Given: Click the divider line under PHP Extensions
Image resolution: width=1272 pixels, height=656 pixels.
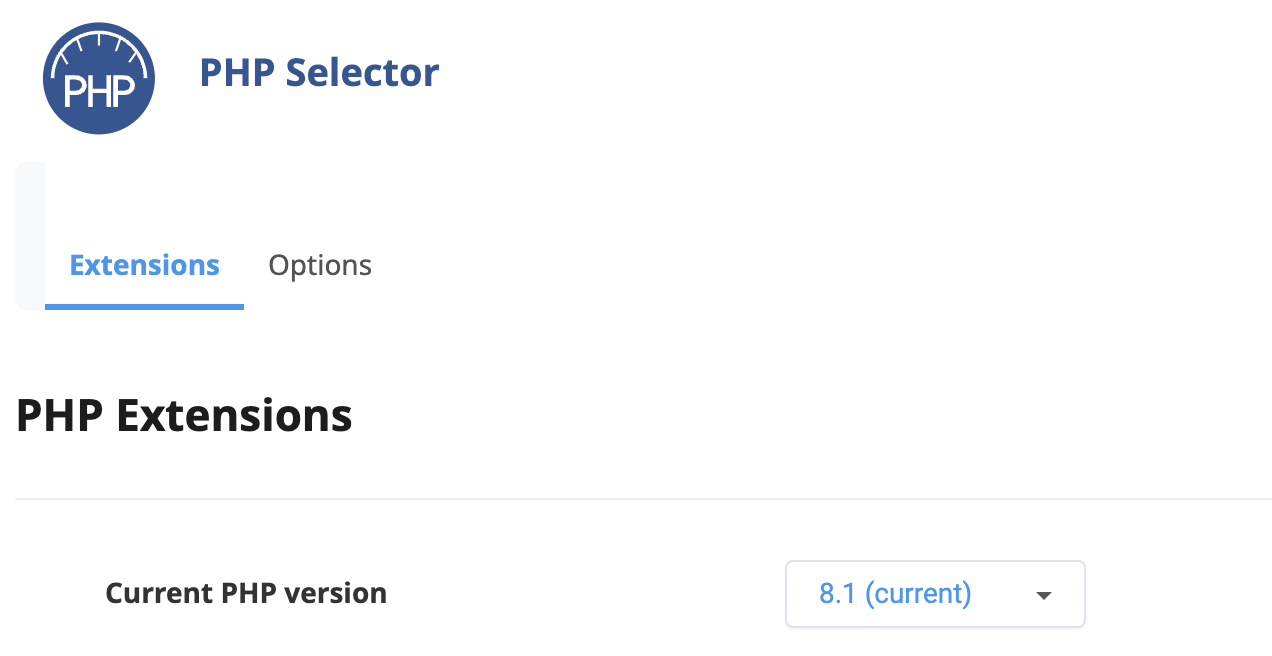Looking at the screenshot, I should click(636, 497).
